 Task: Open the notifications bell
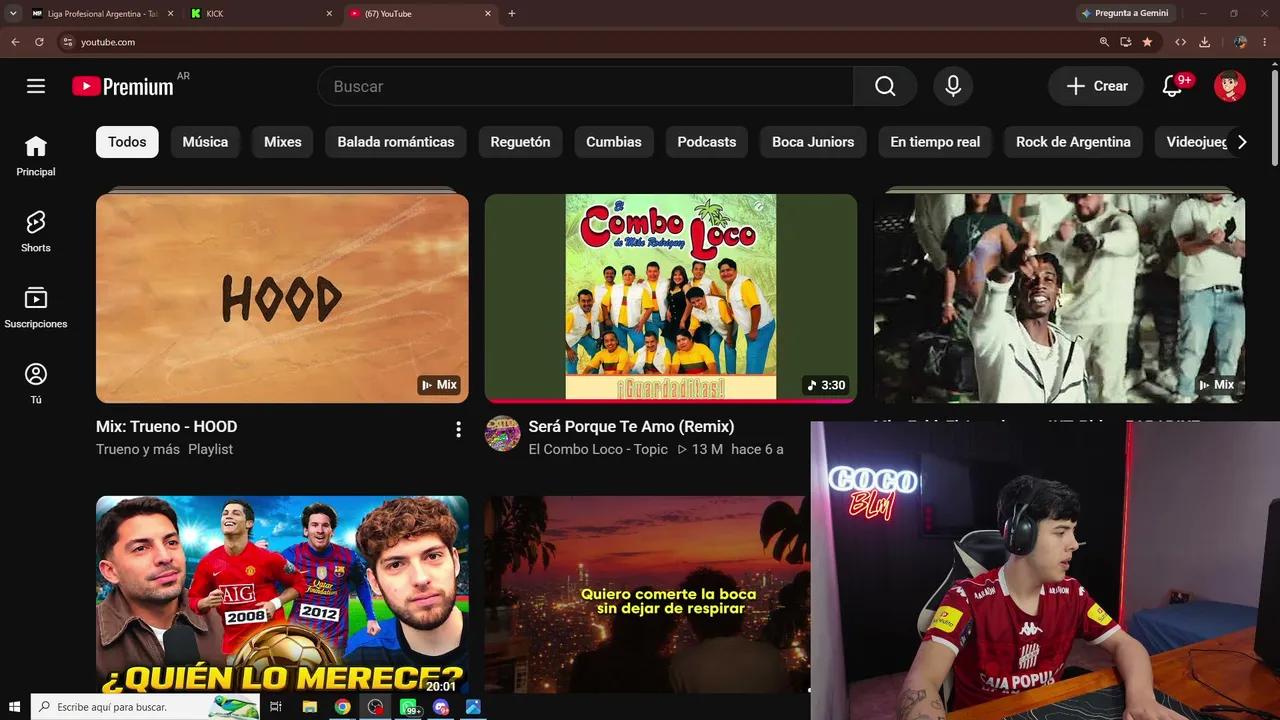1173,86
